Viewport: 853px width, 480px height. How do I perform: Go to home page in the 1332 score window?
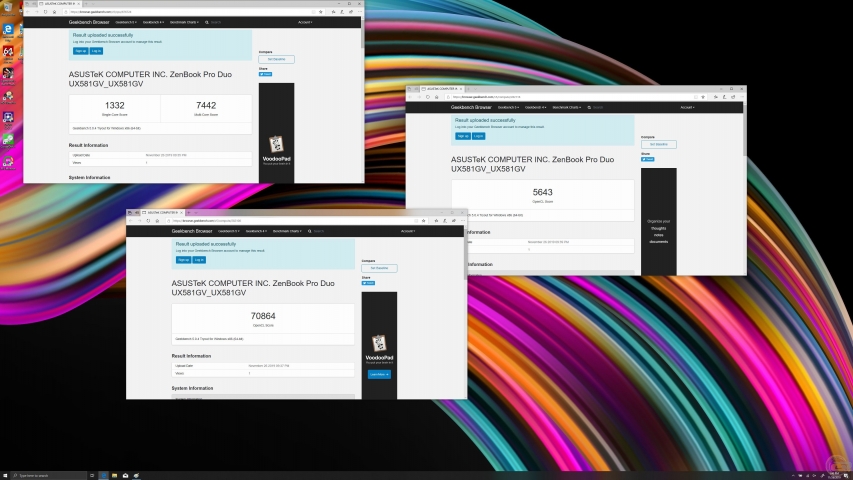pyautogui.click(x=54, y=11)
